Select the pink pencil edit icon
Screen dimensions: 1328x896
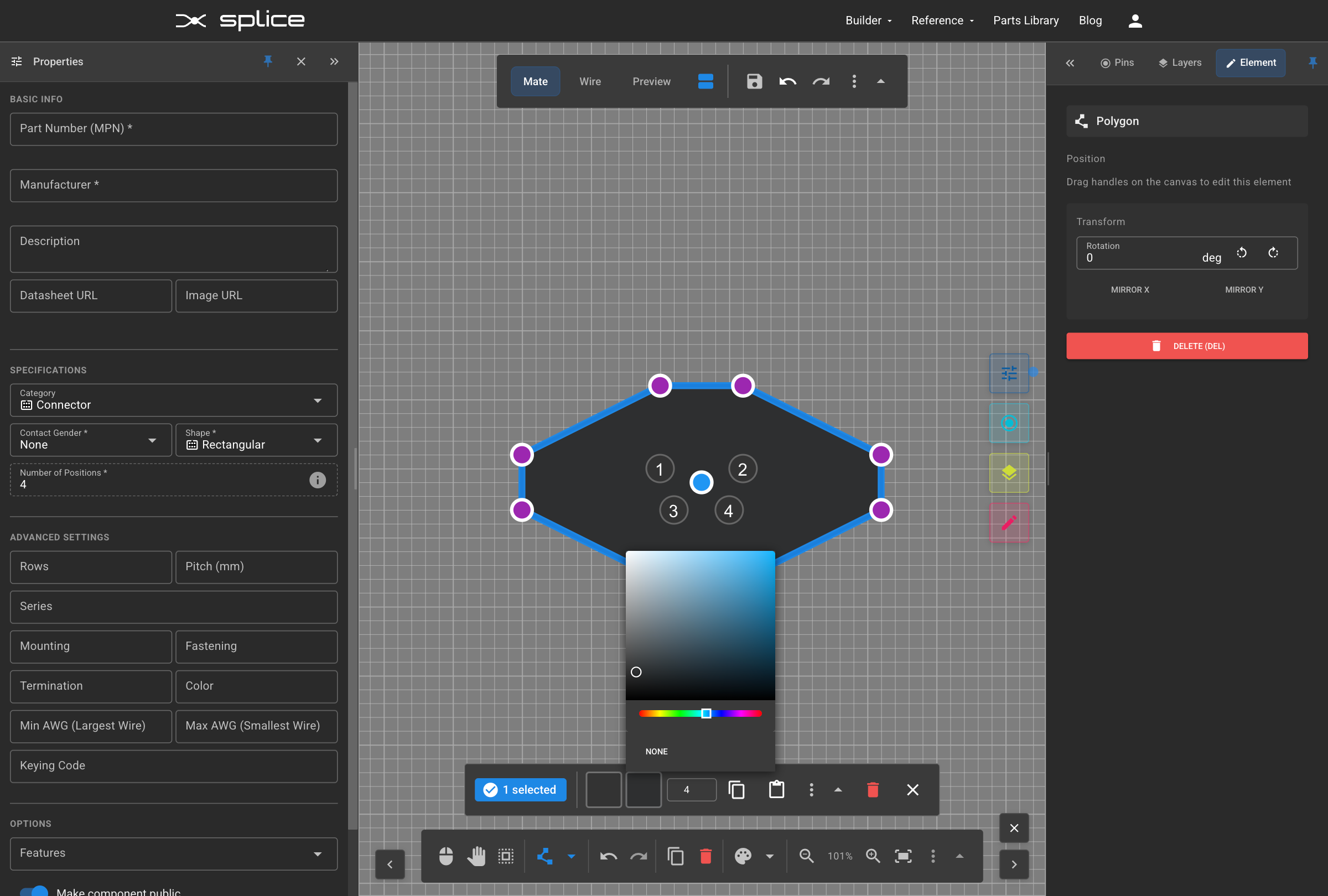[1008, 522]
